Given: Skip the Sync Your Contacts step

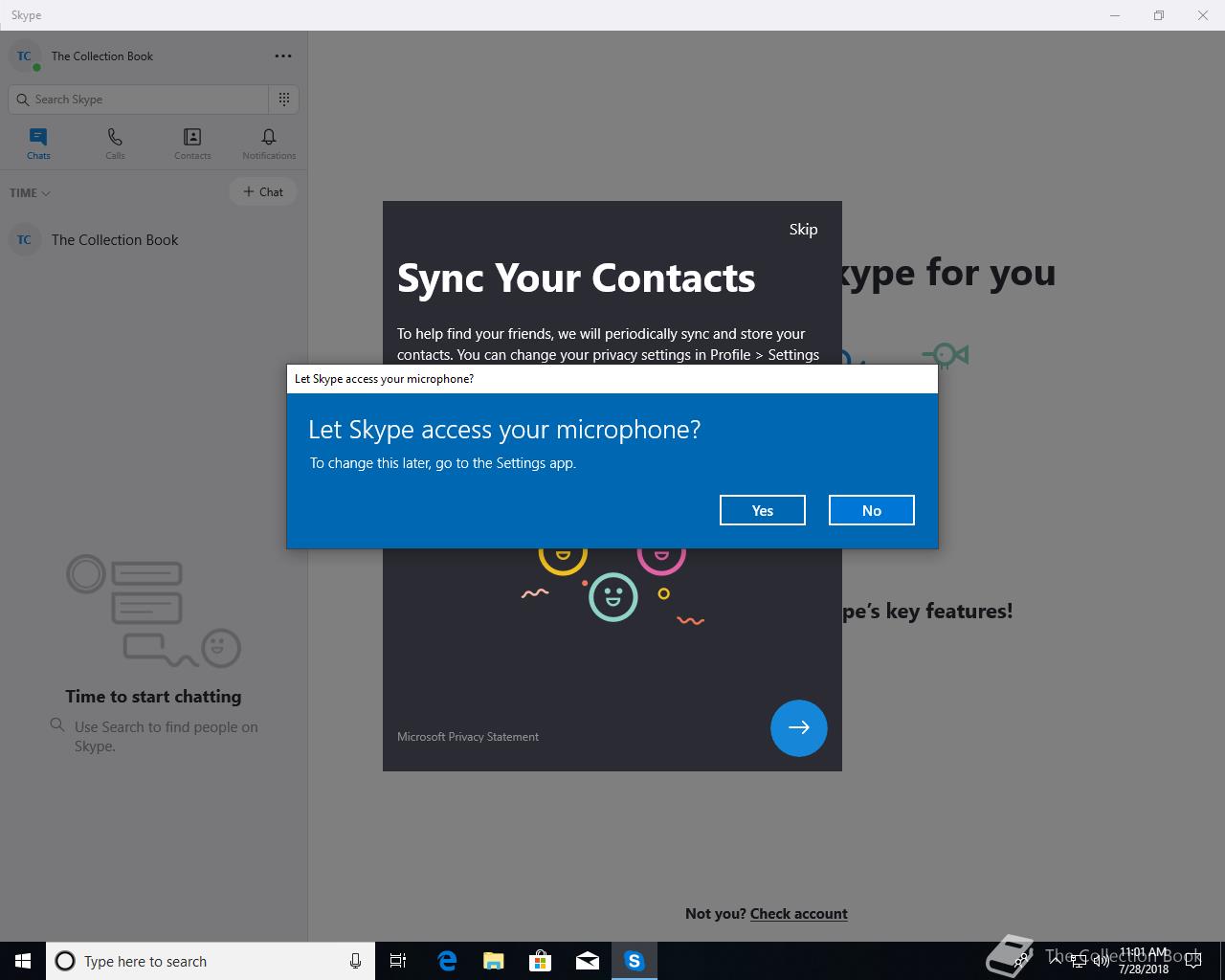Looking at the screenshot, I should tap(803, 229).
